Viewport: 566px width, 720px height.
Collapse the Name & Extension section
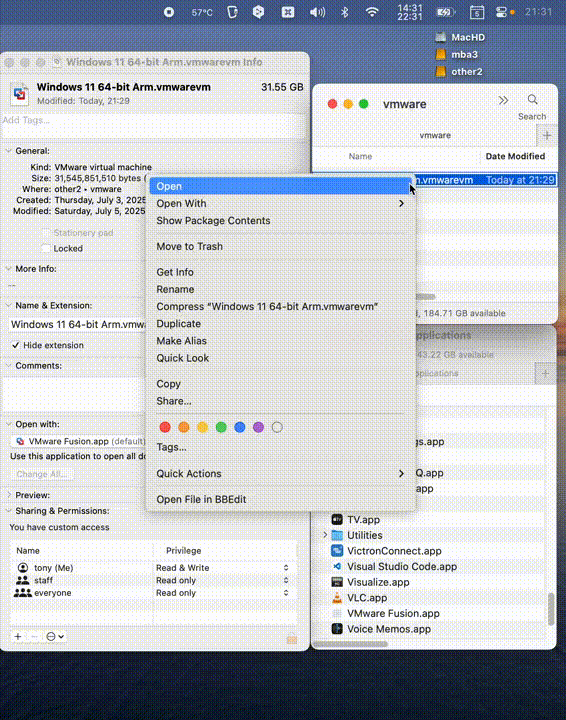point(8,305)
